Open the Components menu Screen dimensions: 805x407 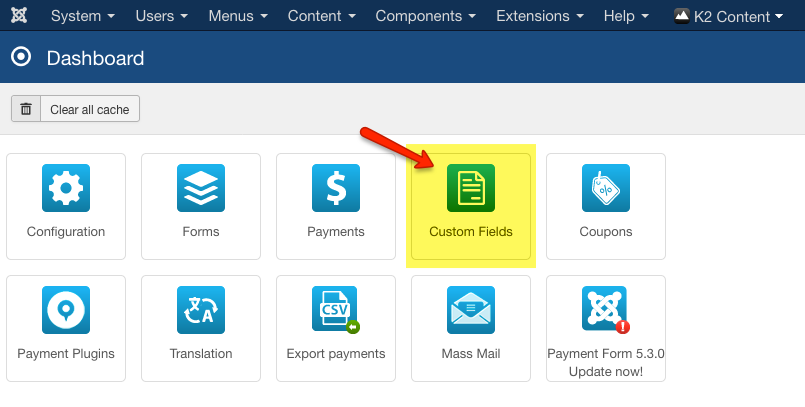click(426, 16)
